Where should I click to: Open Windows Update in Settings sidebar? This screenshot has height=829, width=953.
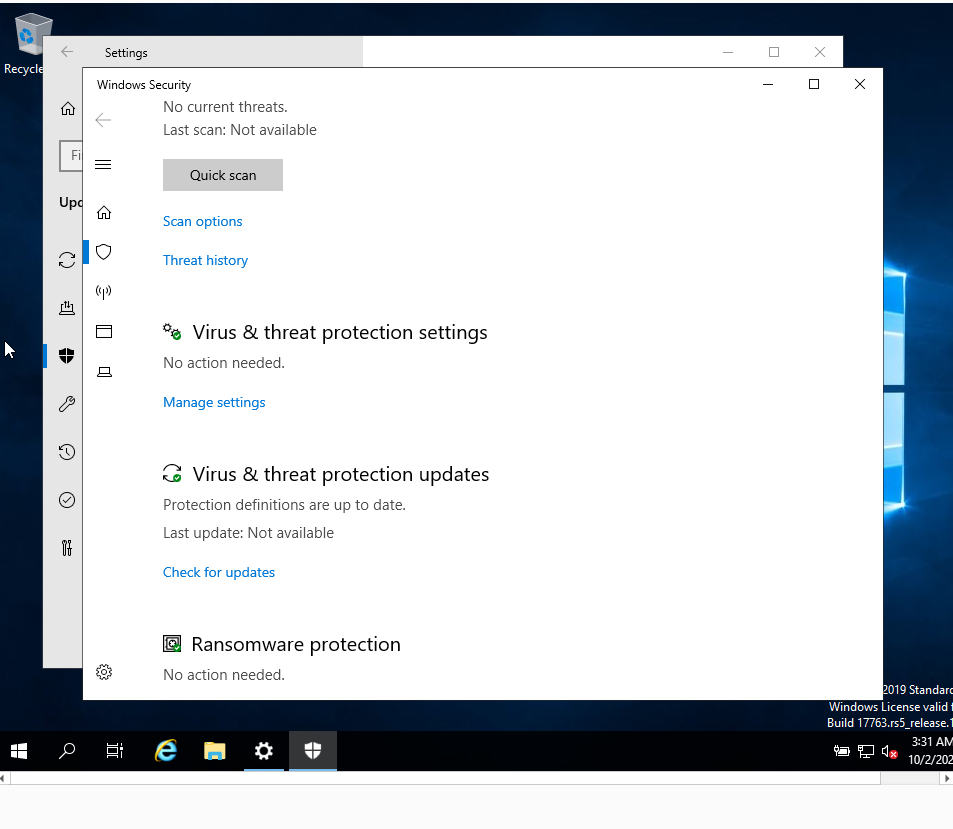(x=67, y=260)
